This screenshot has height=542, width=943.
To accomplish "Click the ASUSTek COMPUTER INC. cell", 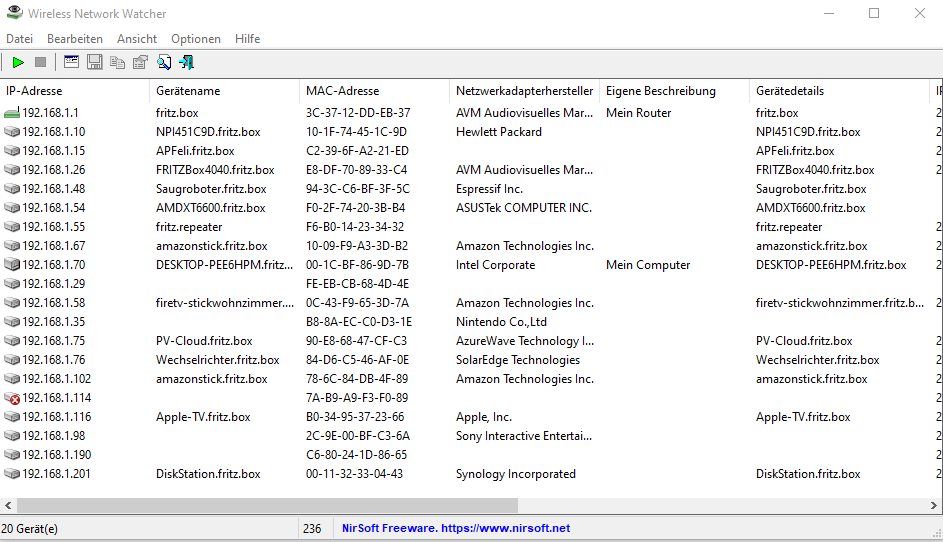I will coord(524,208).
